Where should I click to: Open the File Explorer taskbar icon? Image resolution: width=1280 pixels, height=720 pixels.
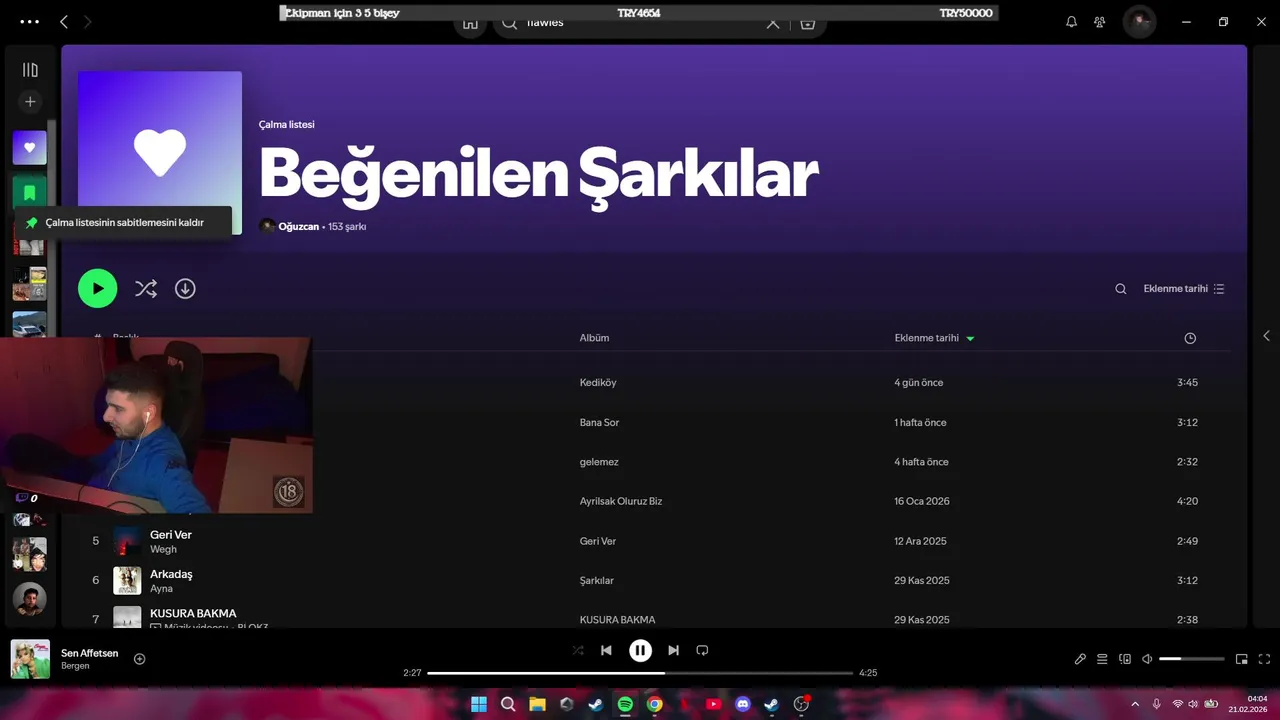coord(537,704)
